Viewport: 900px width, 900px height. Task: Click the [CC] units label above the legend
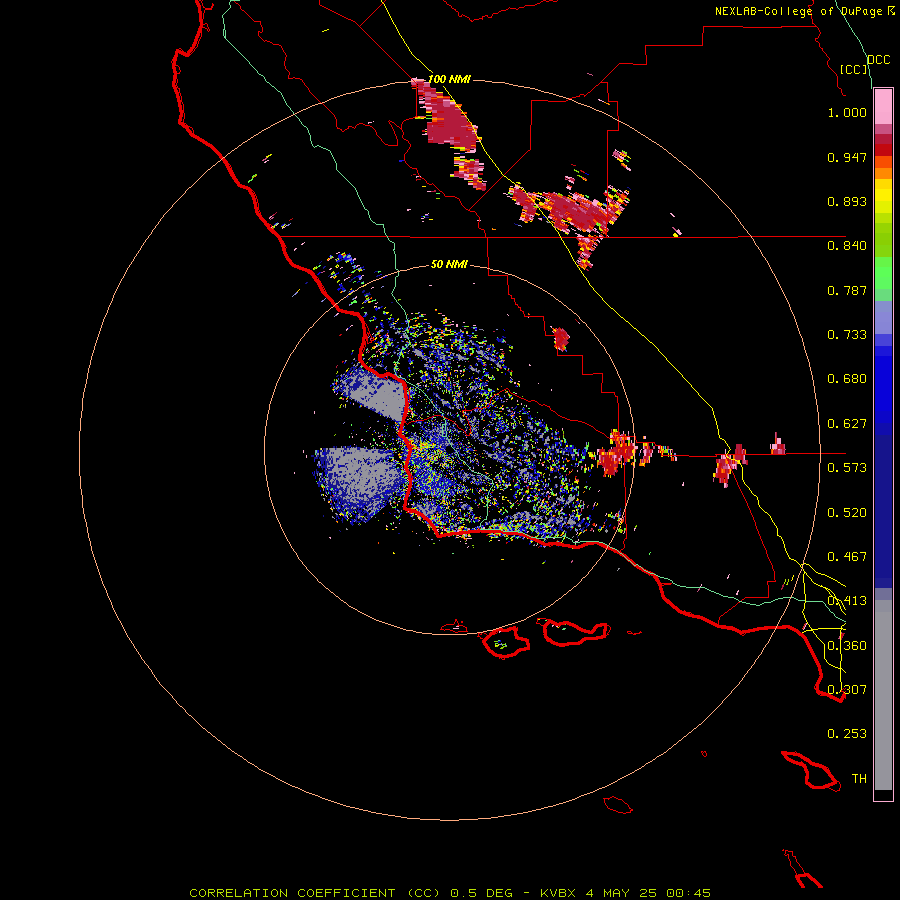[854, 69]
